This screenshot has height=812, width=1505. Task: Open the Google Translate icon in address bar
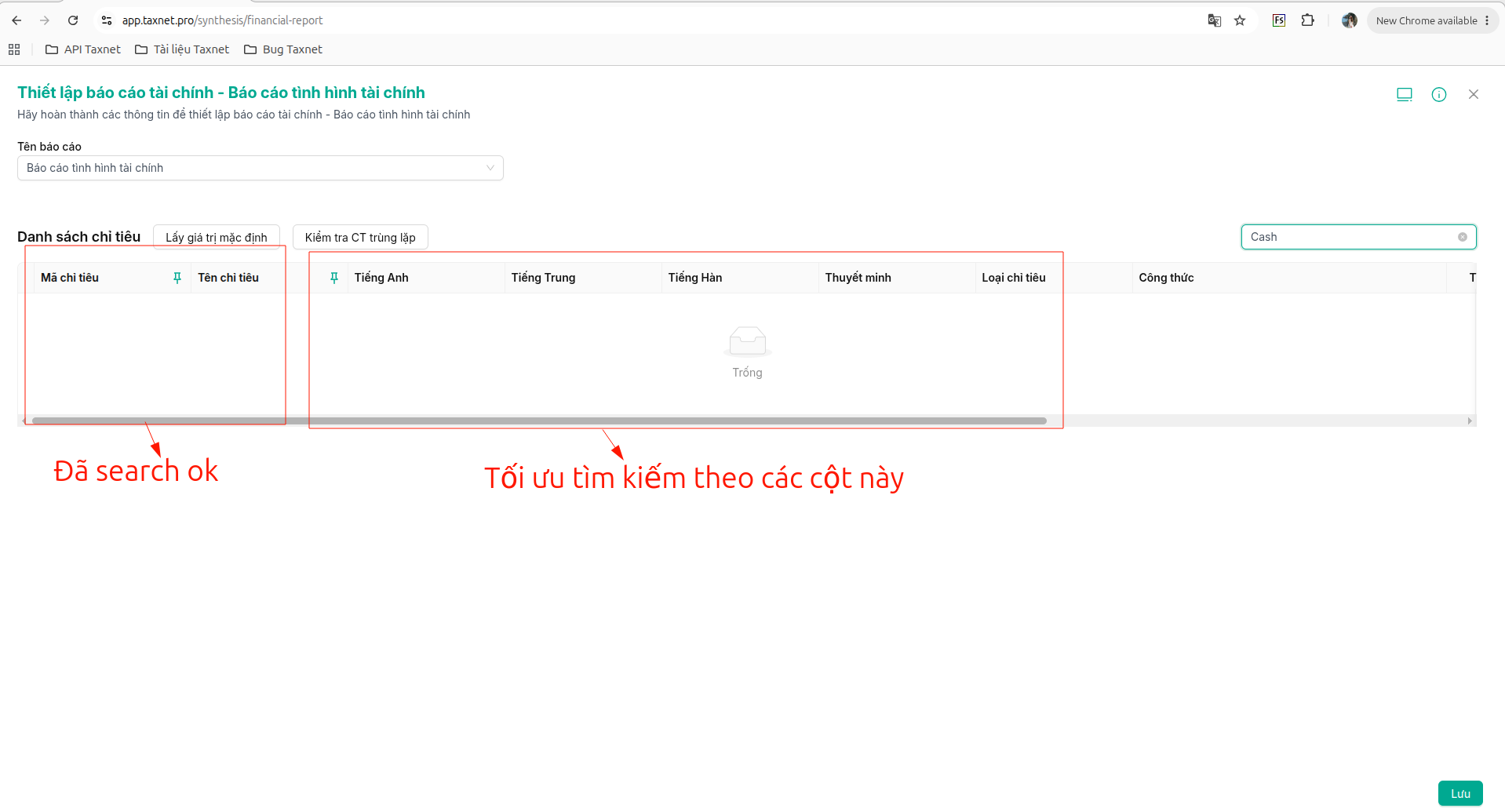tap(1214, 20)
